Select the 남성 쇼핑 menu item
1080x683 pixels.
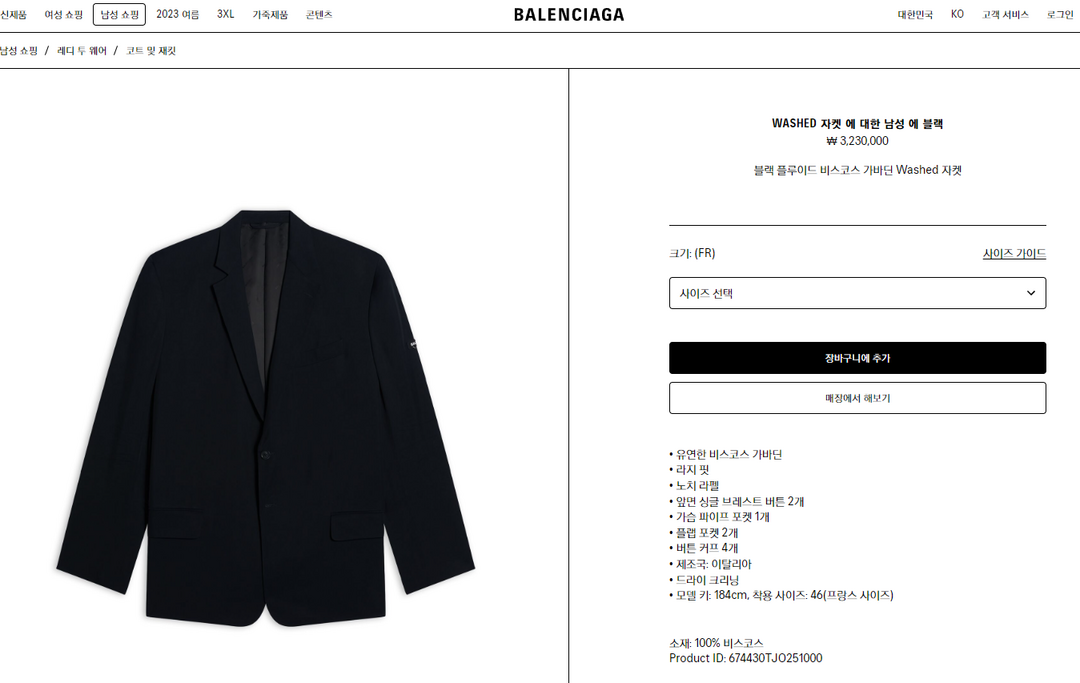tap(119, 14)
